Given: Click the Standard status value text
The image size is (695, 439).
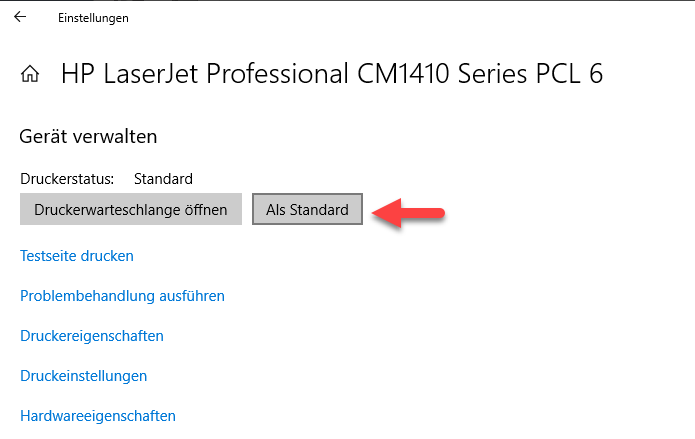Looking at the screenshot, I should [163, 179].
